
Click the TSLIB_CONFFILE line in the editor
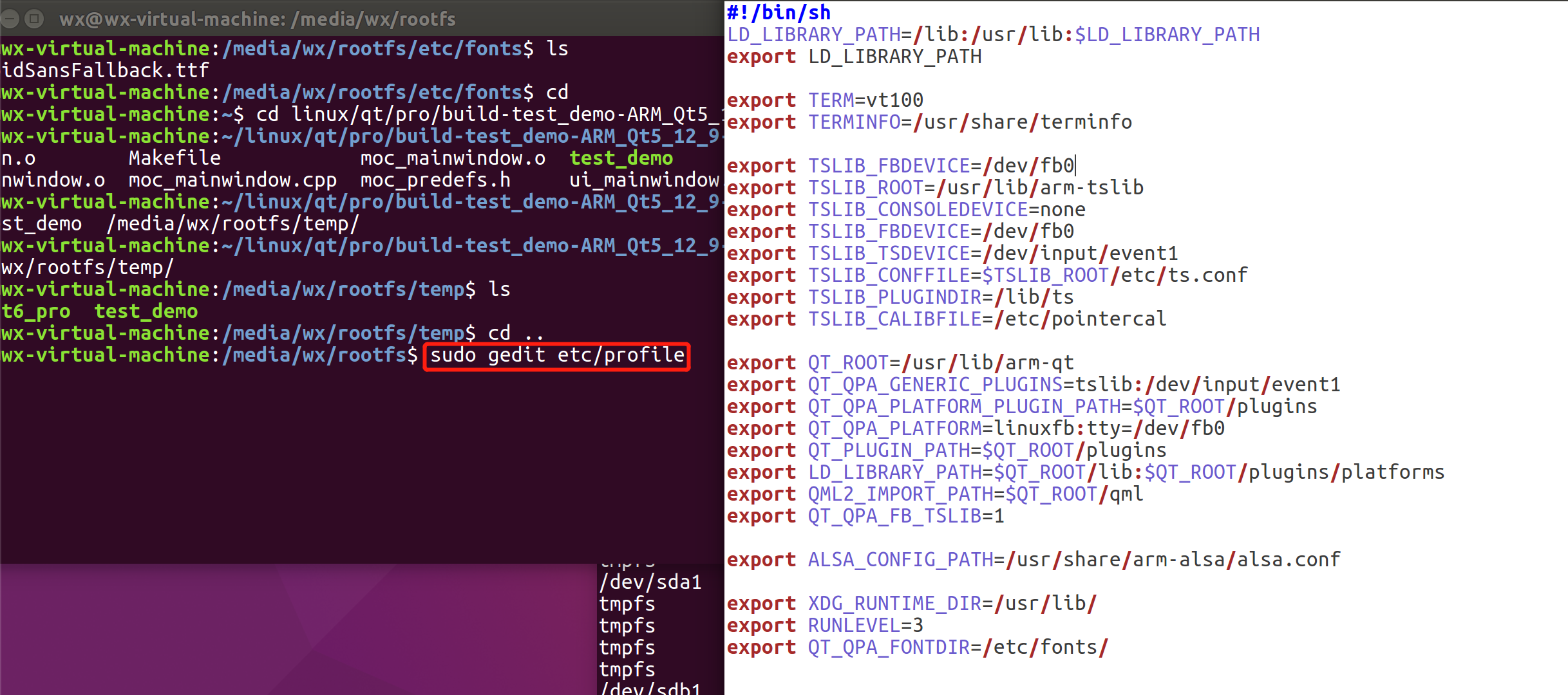coord(987,275)
